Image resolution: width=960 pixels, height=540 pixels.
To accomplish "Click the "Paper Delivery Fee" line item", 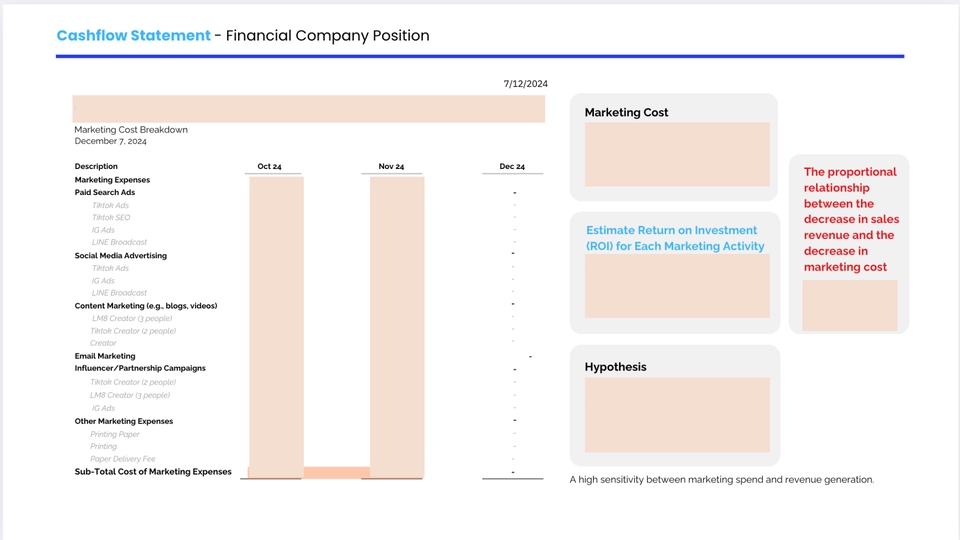I will (x=123, y=459).
